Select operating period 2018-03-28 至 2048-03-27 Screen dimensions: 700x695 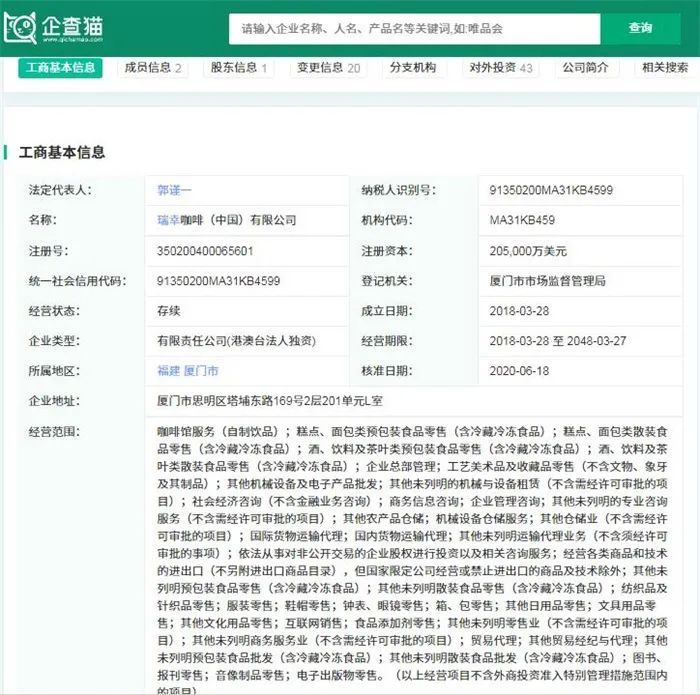(558, 341)
